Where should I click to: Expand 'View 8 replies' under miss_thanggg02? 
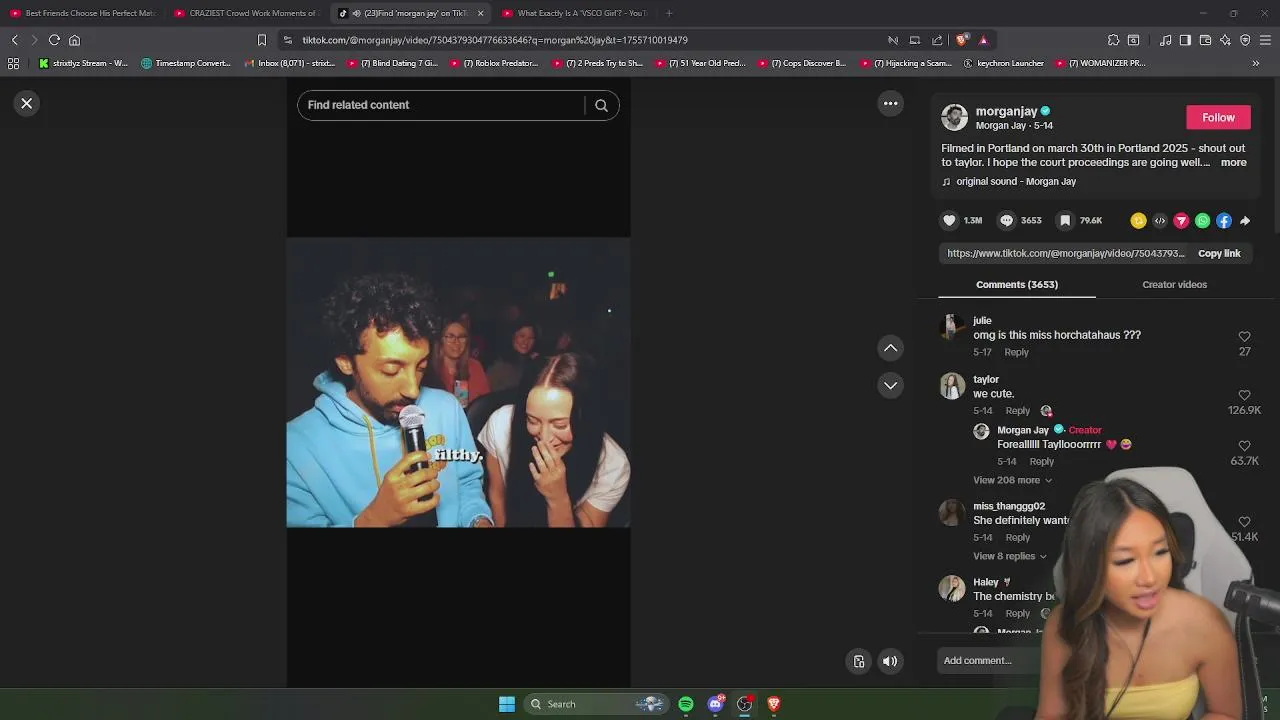pyautogui.click(x=1009, y=556)
